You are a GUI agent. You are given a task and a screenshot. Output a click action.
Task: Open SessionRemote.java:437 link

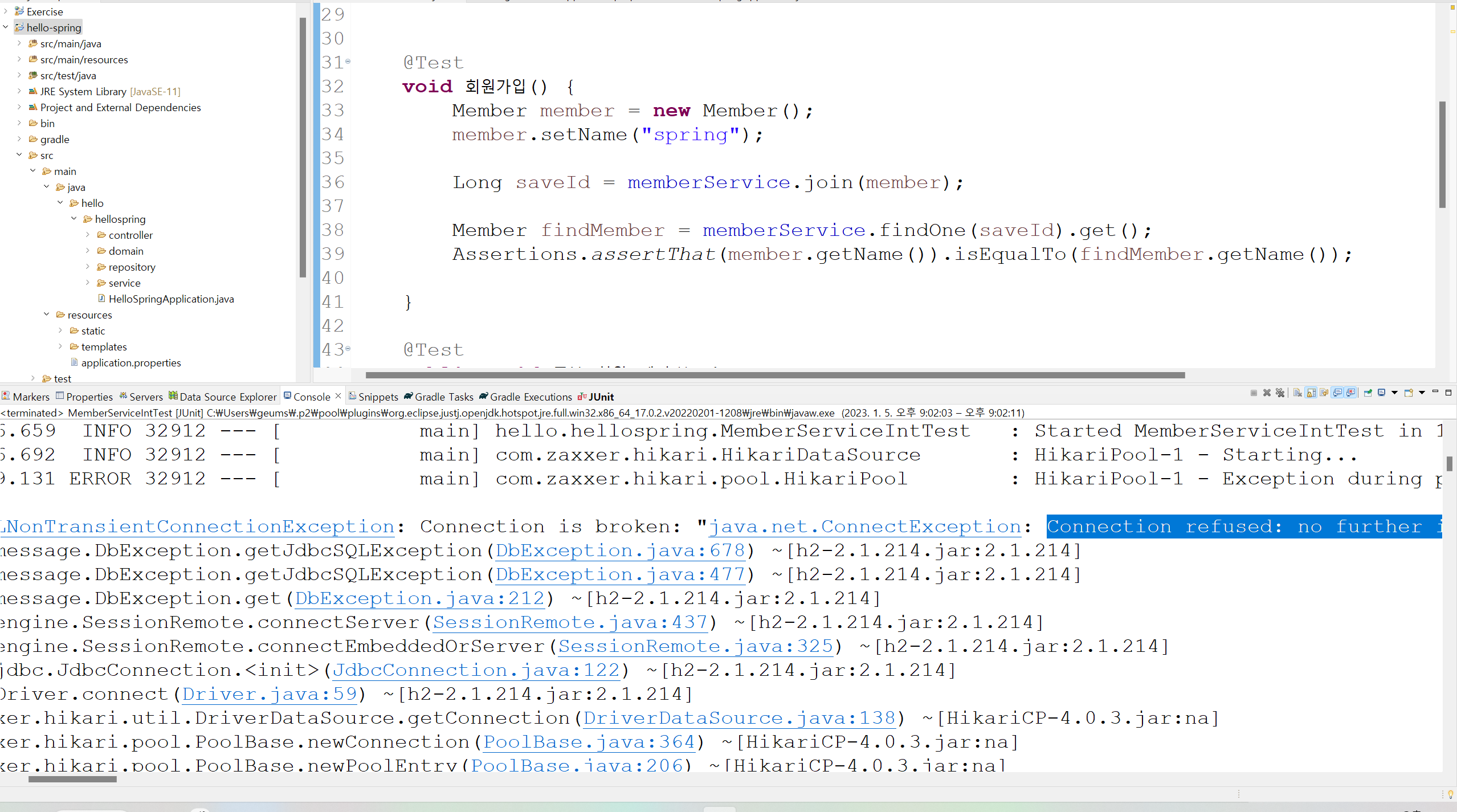coord(570,622)
